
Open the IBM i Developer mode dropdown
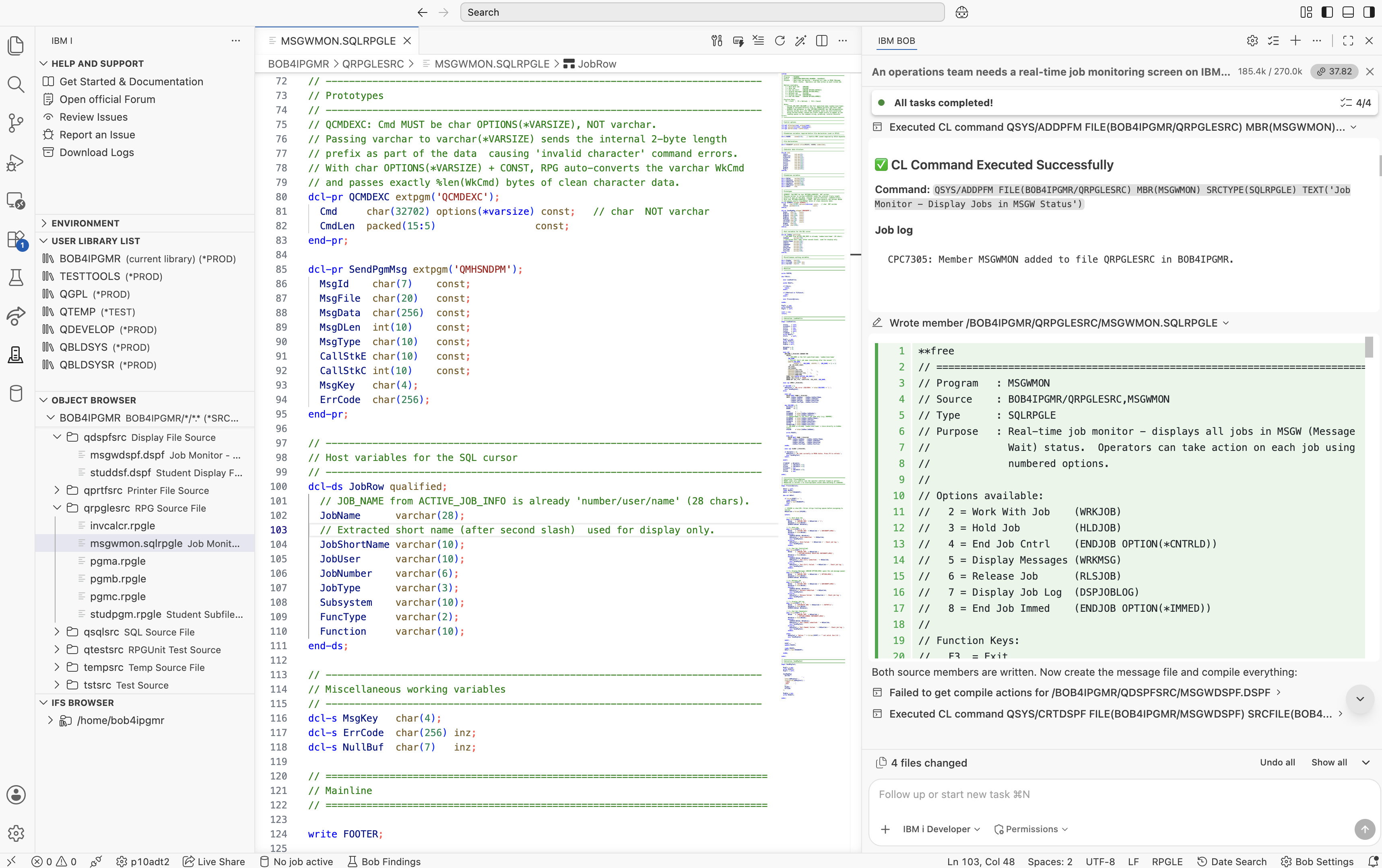tap(941, 829)
